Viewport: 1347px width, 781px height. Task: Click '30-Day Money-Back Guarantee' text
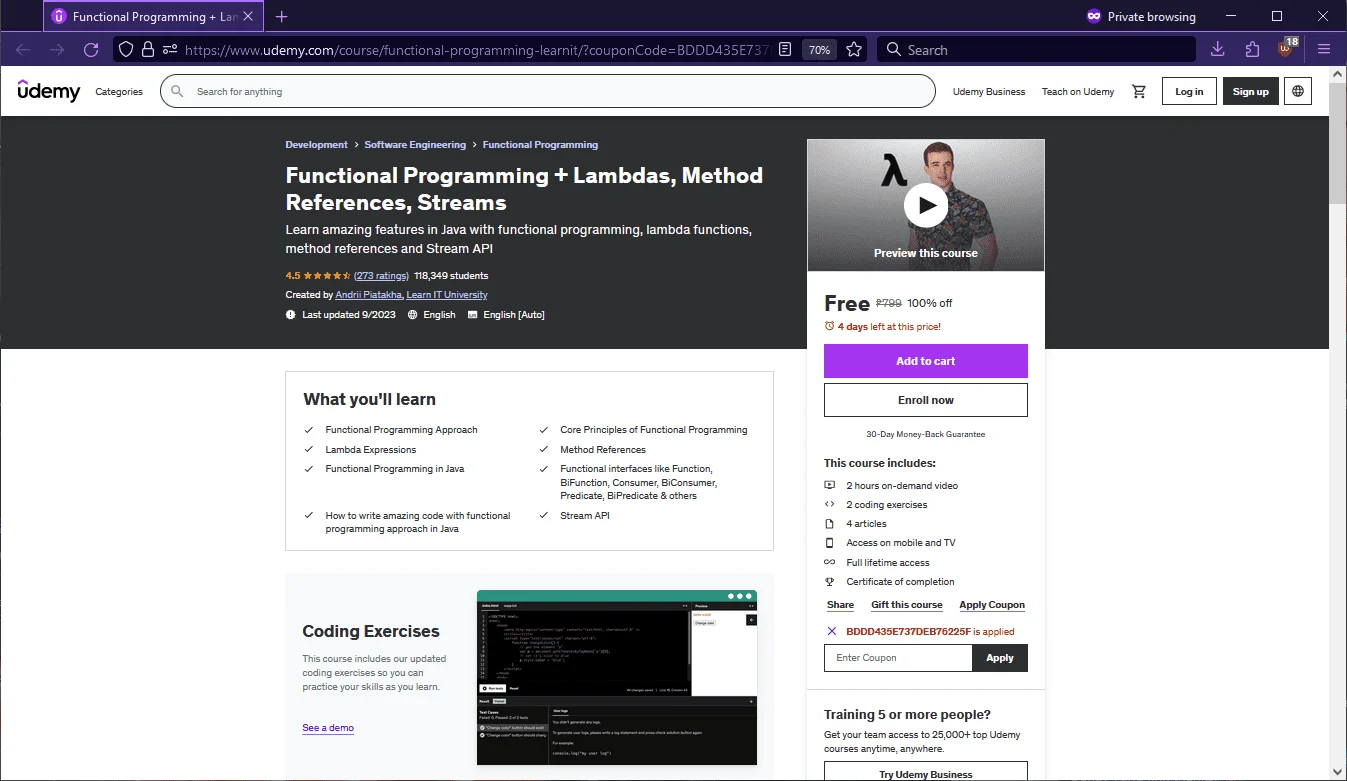(x=926, y=435)
